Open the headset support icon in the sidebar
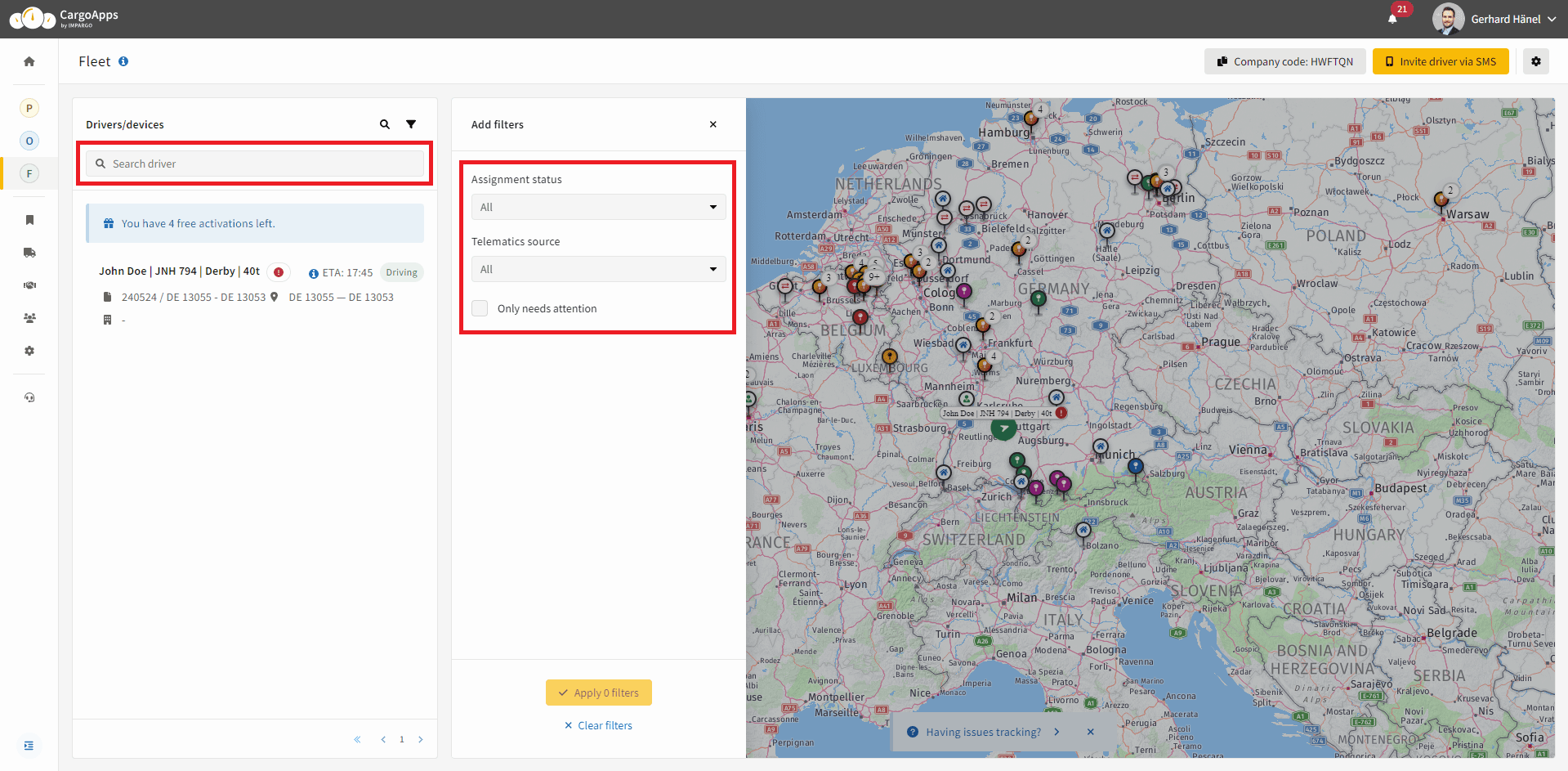Viewport: 1568px width, 771px height. click(x=29, y=397)
